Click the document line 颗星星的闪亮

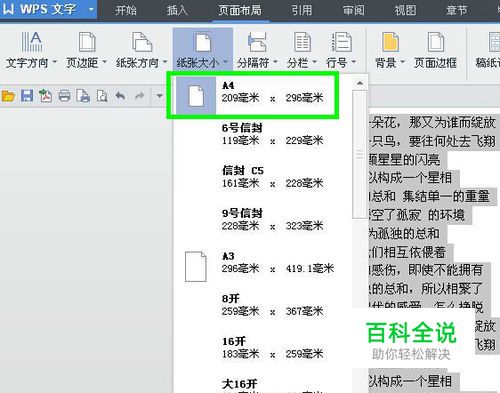(x=404, y=160)
